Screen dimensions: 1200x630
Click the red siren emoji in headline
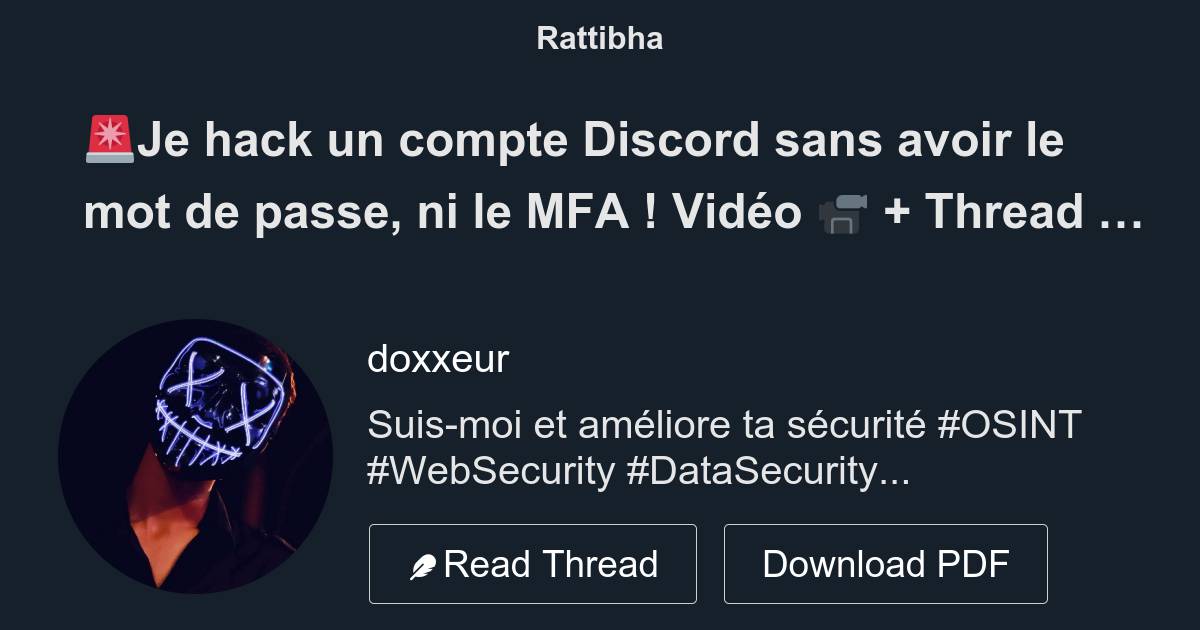110,140
